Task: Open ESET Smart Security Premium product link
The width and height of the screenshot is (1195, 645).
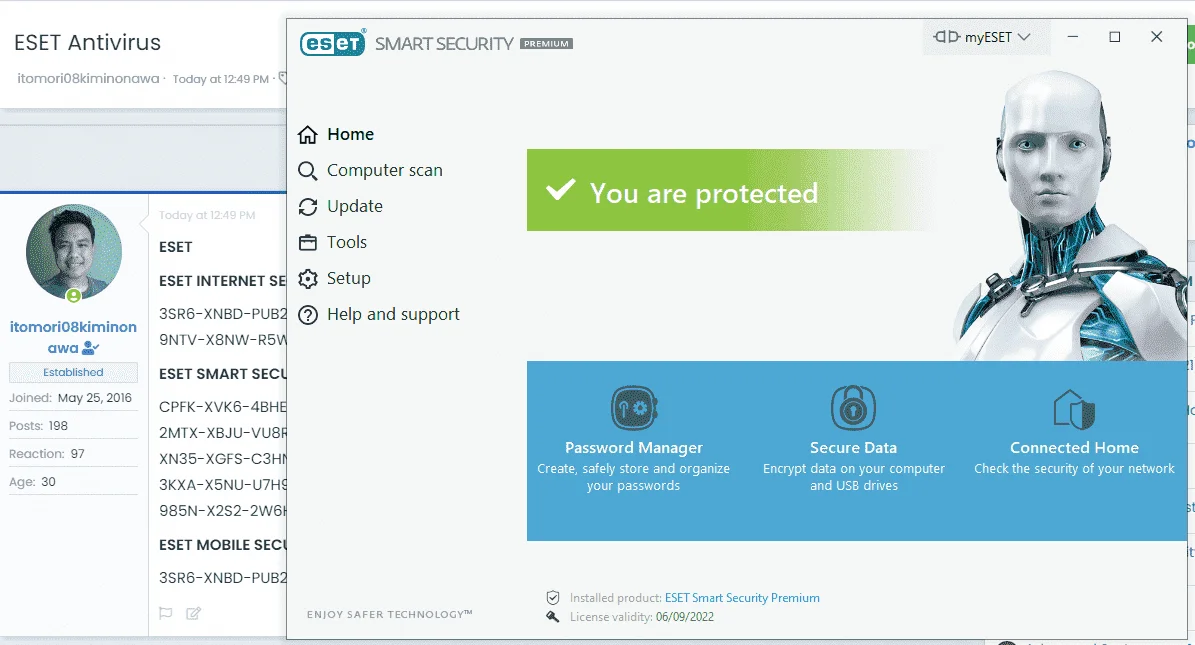Action: 742,598
